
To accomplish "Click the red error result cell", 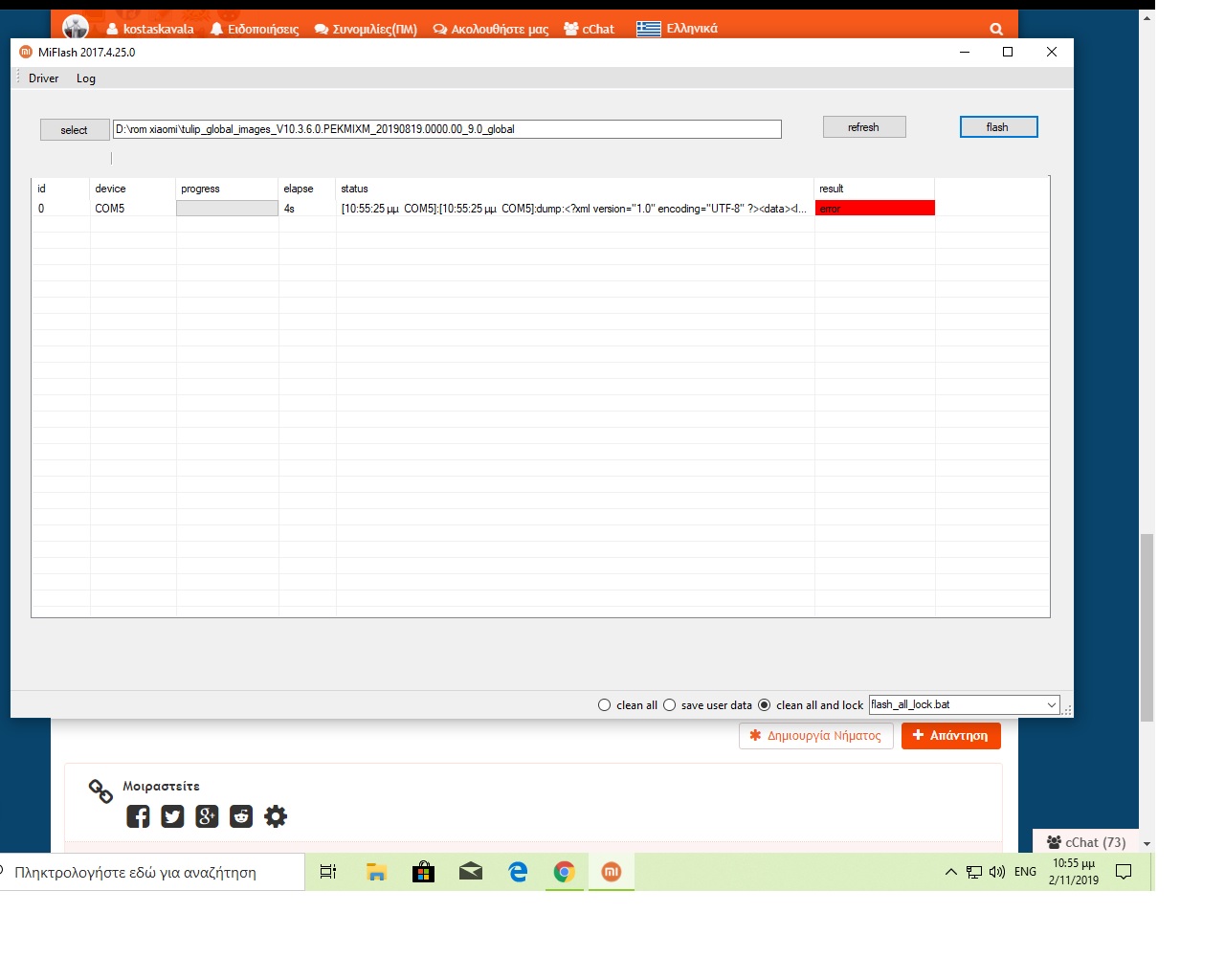I will [875, 209].
